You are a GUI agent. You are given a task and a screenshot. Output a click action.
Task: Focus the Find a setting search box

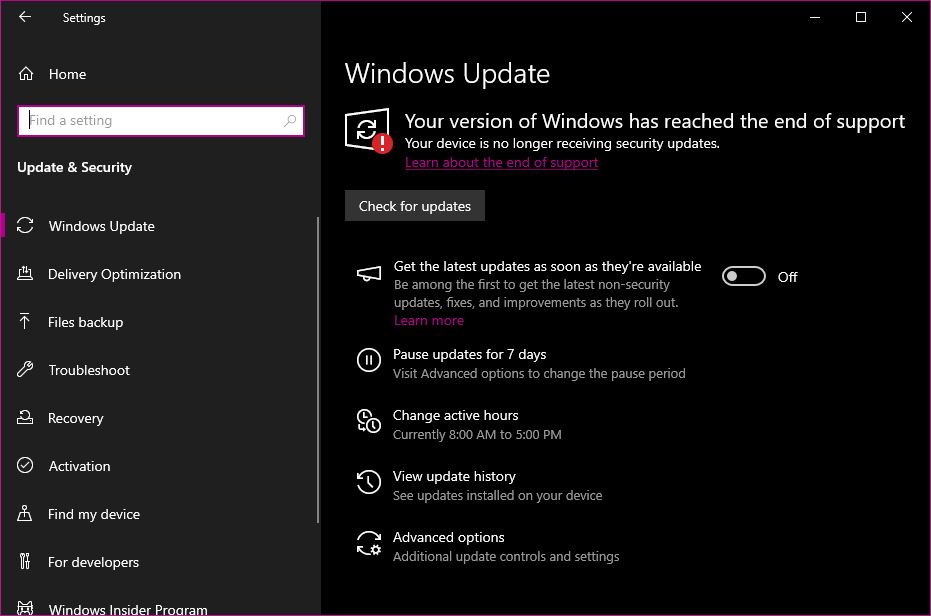[161, 121]
